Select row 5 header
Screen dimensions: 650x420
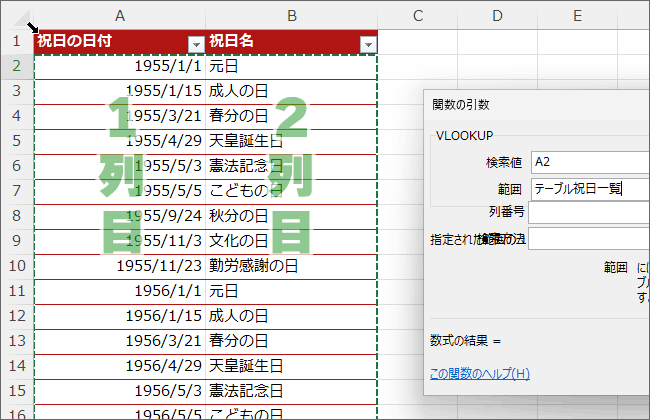pyautogui.click(x=17, y=141)
